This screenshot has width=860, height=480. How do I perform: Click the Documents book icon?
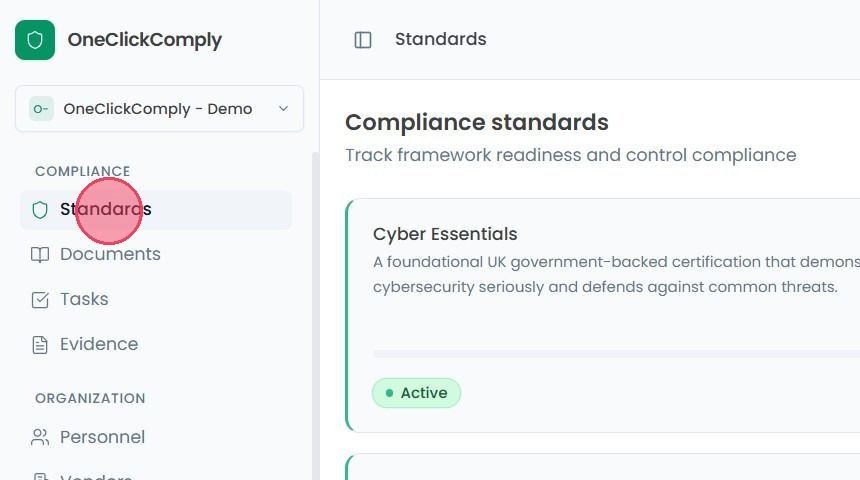[x=40, y=255]
